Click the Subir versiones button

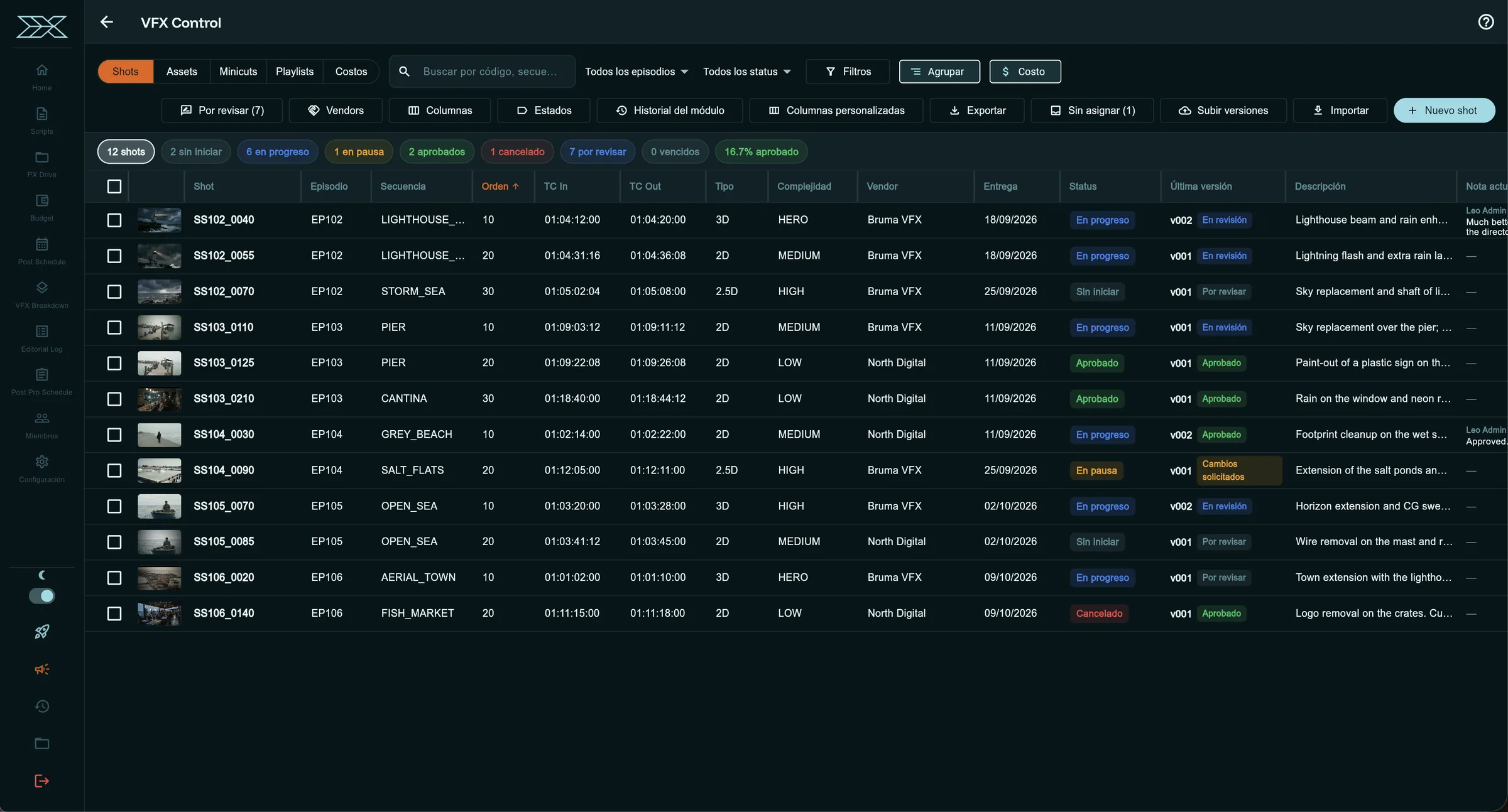click(1223, 111)
